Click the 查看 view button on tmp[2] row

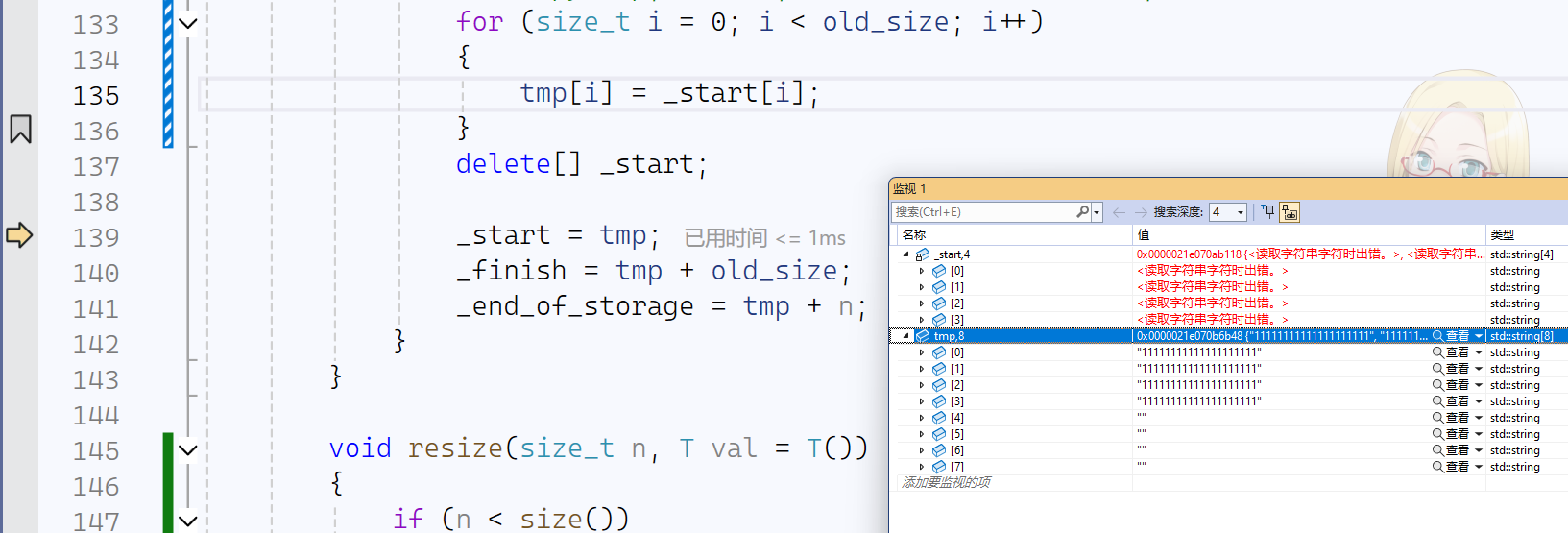point(1458,385)
